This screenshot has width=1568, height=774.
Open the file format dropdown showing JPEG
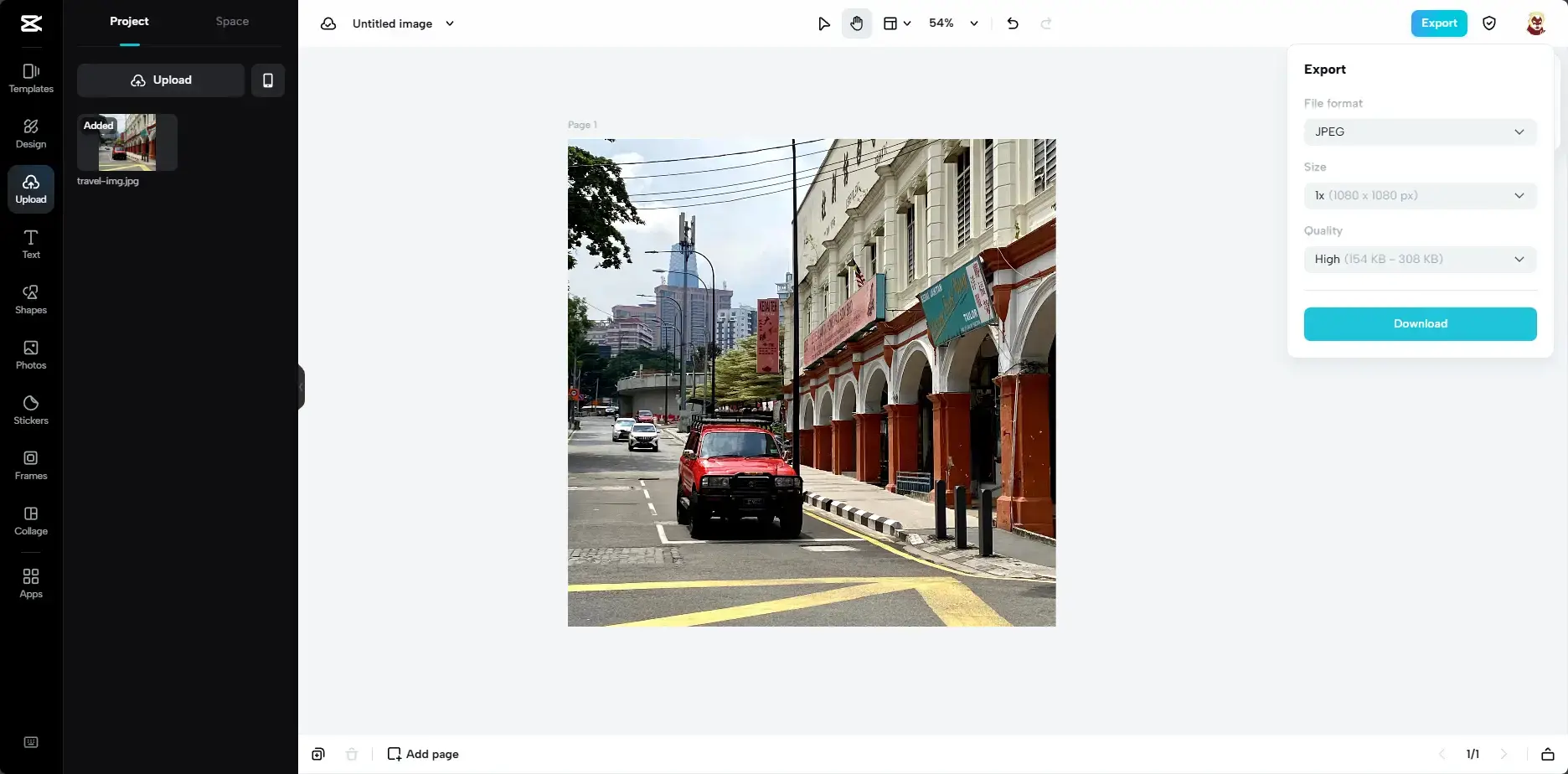1419,132
